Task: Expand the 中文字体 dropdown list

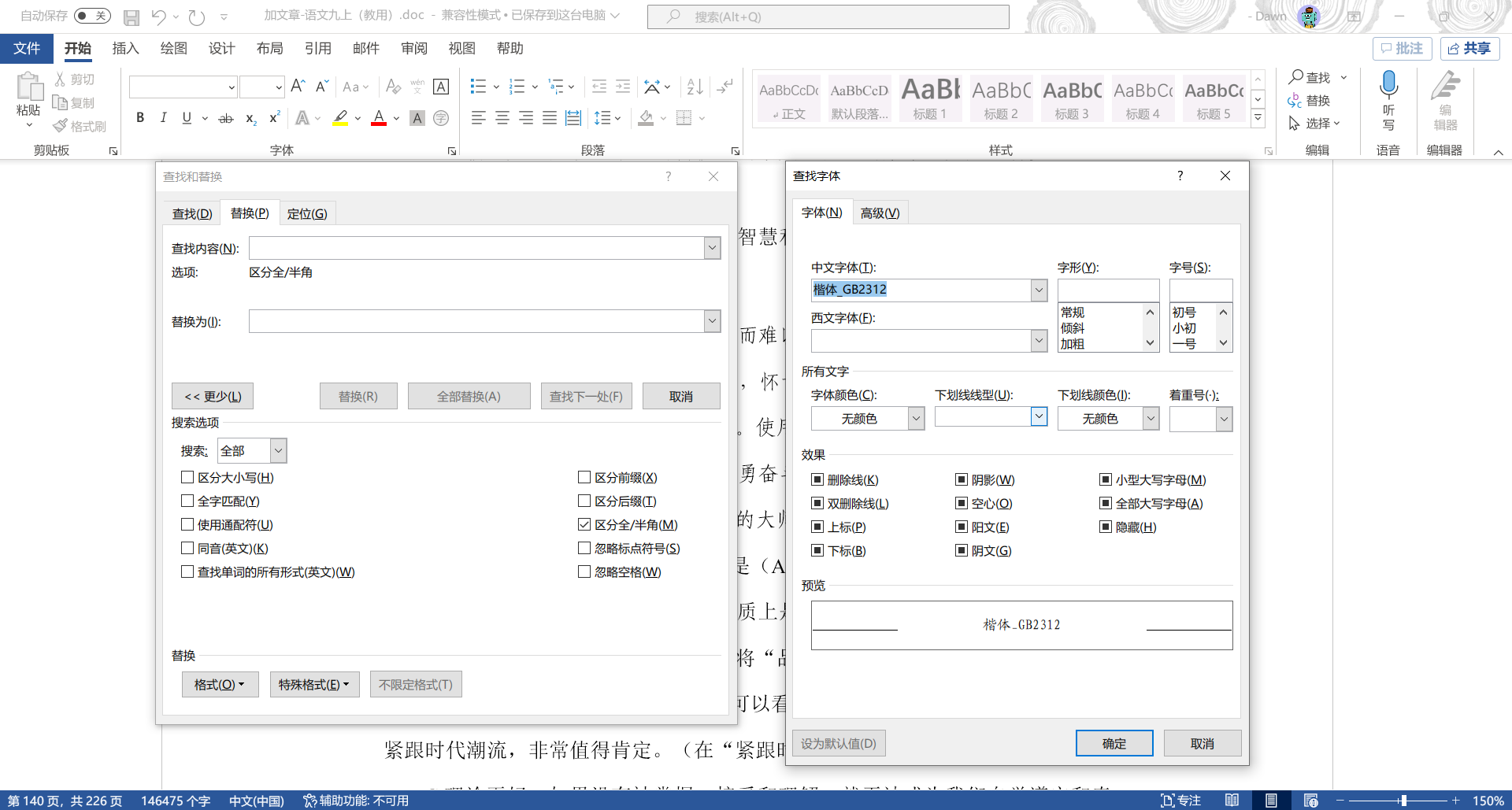Action: (1039, 290)
